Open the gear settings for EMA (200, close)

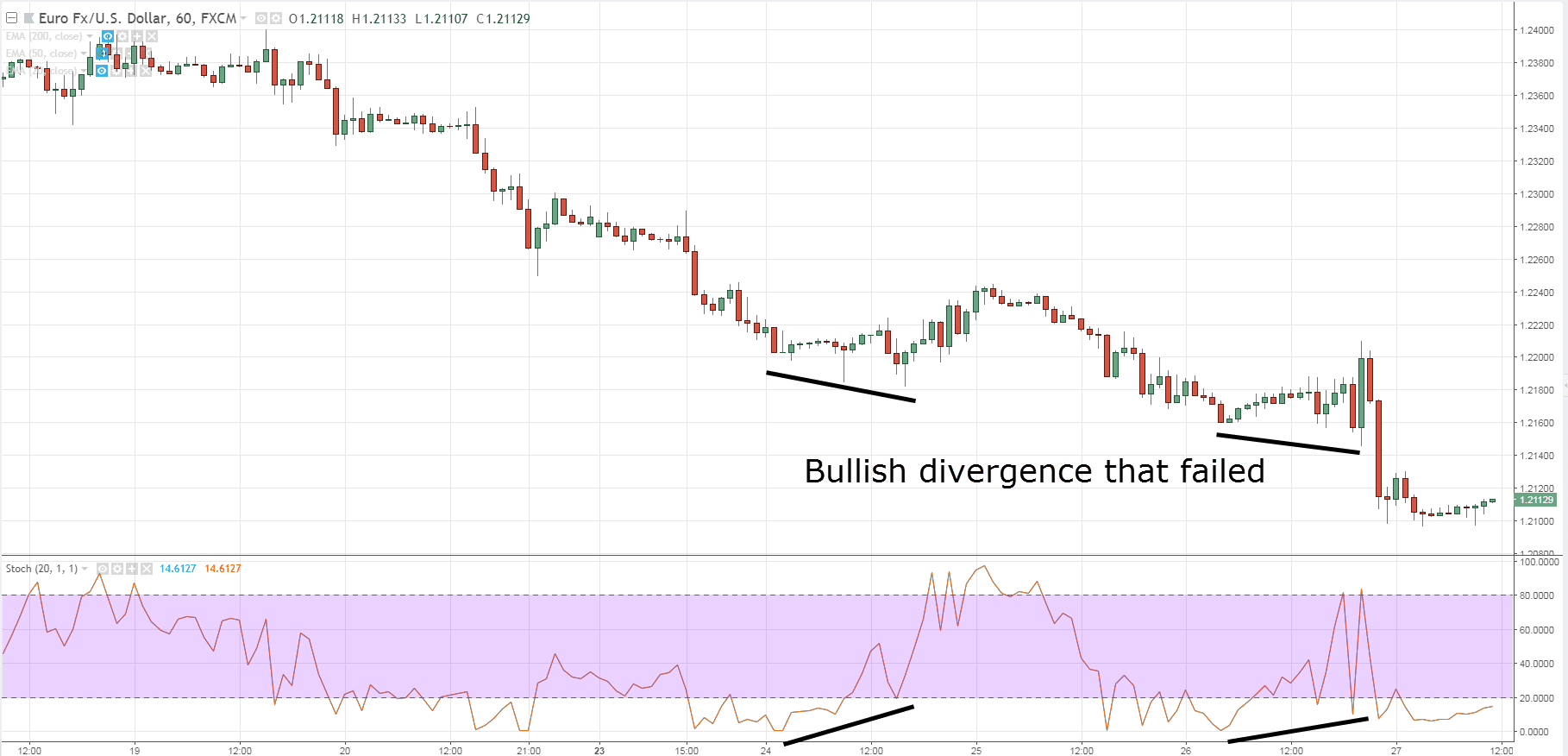[x=122, y=36]
